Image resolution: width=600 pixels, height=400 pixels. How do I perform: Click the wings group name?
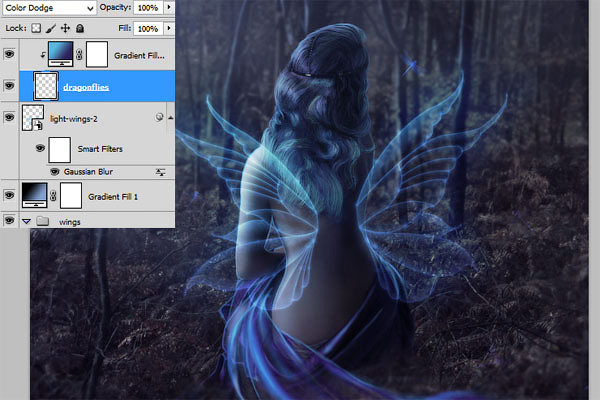tap(70, 222)
